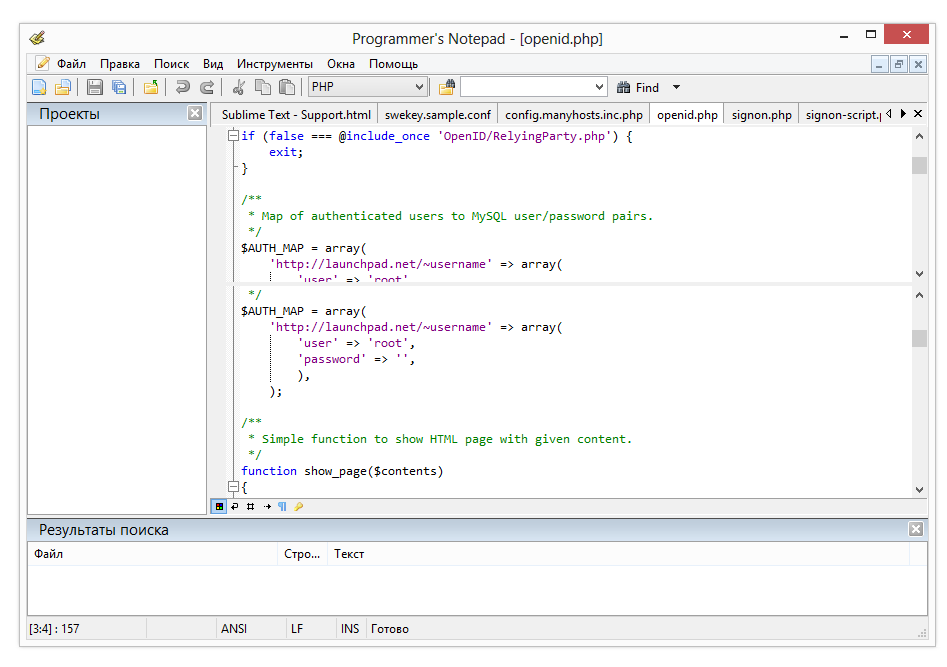Screen dimensions: 947x667
Task: Click the Save All icon
Action: click(119, 87)
